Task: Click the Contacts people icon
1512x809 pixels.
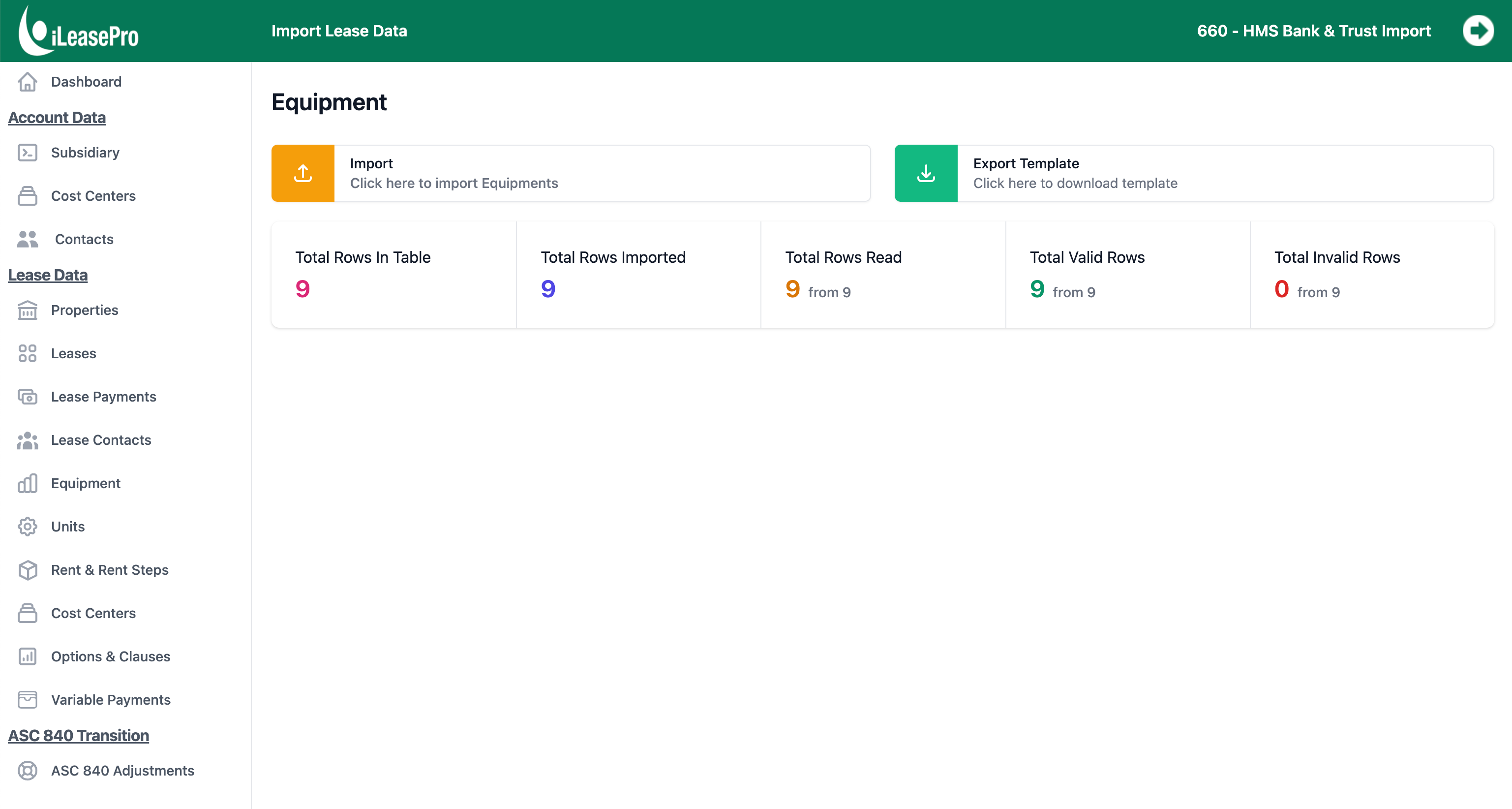Action: tap(27, 239)
